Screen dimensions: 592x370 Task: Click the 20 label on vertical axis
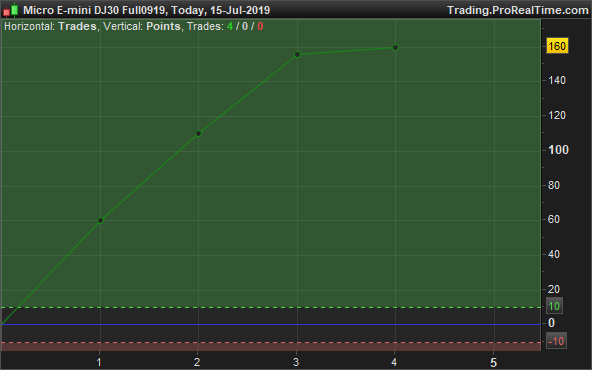[x=554, y=289]
